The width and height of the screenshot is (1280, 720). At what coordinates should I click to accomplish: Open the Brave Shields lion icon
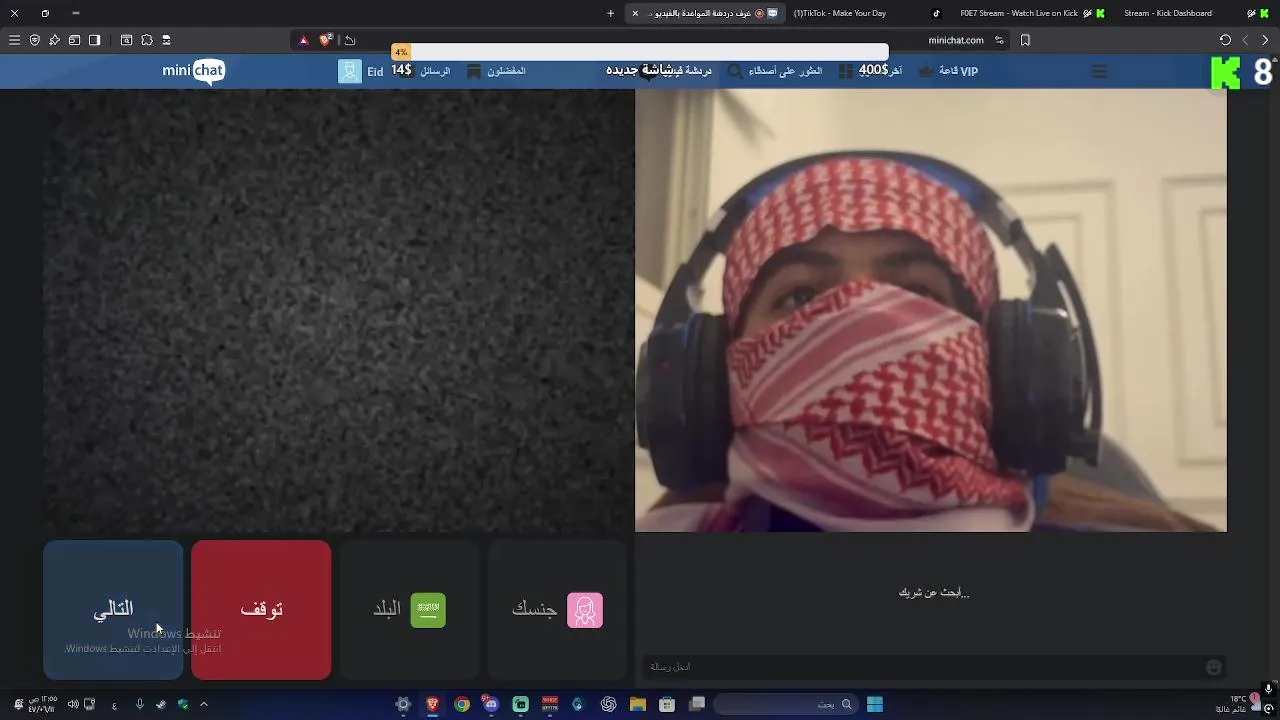coord(325,40)
